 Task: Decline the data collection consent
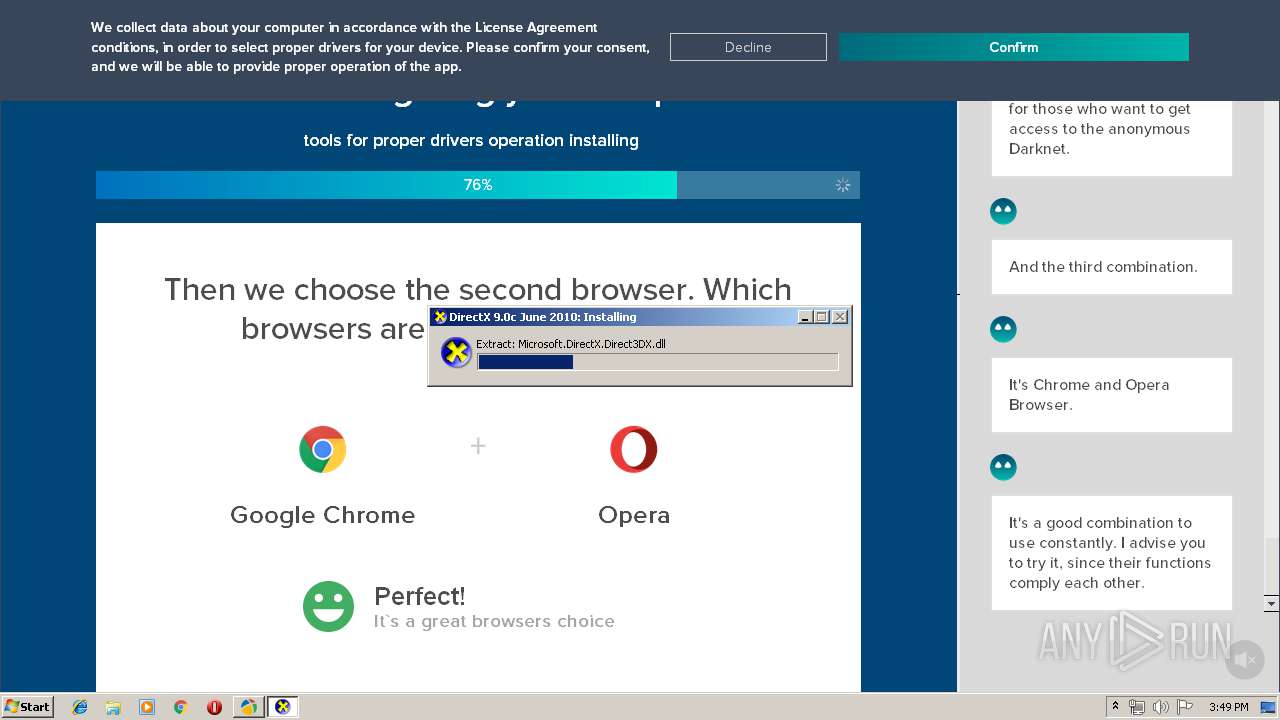(748, 47)
